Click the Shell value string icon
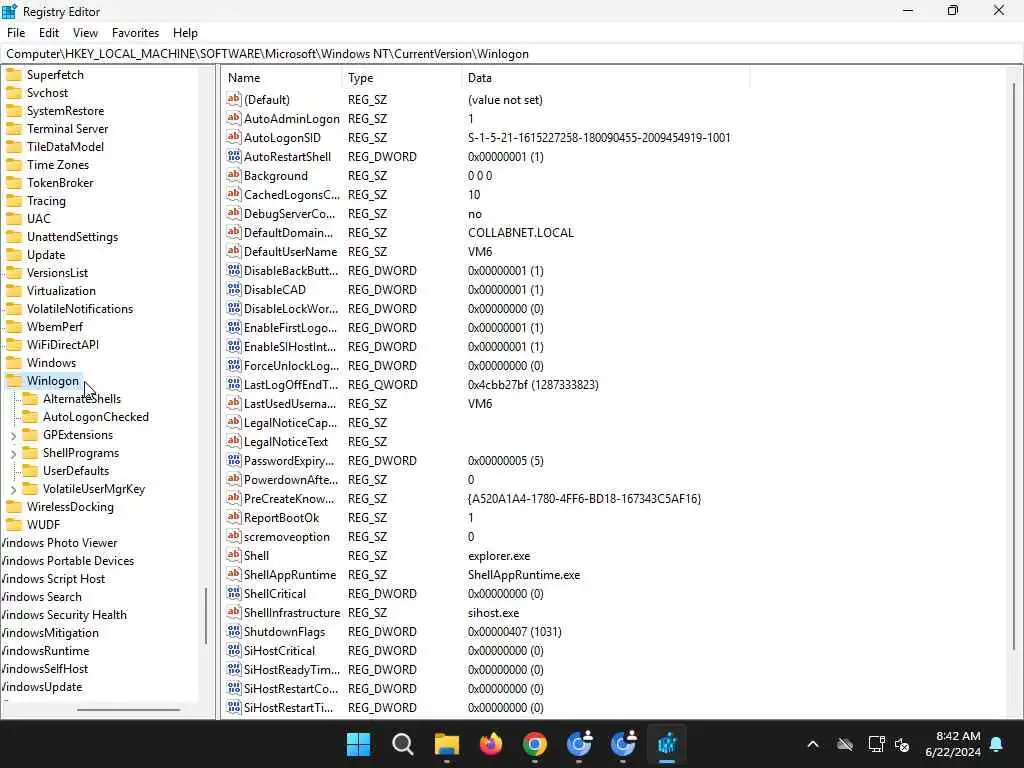Viewport: 1024px width, 768px height. (234, 555)
